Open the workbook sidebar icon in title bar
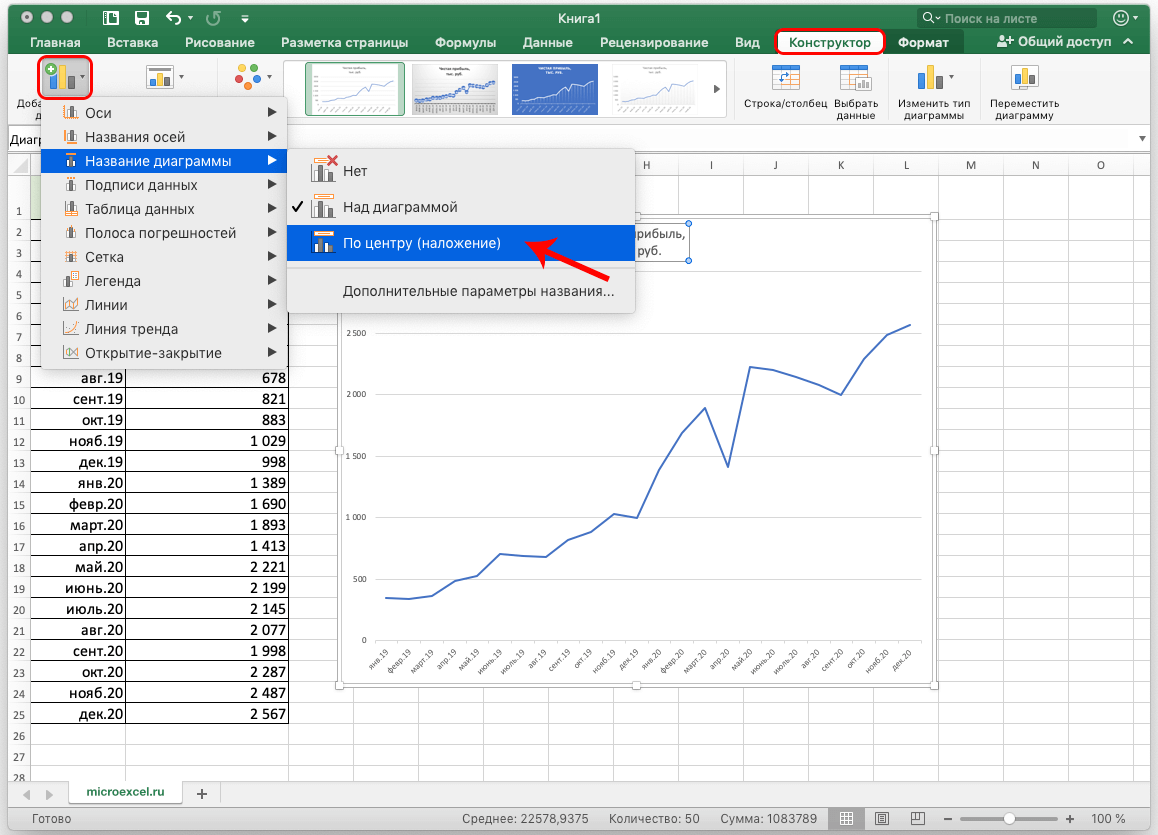1158x835 pixels. (x=111, y=18)
